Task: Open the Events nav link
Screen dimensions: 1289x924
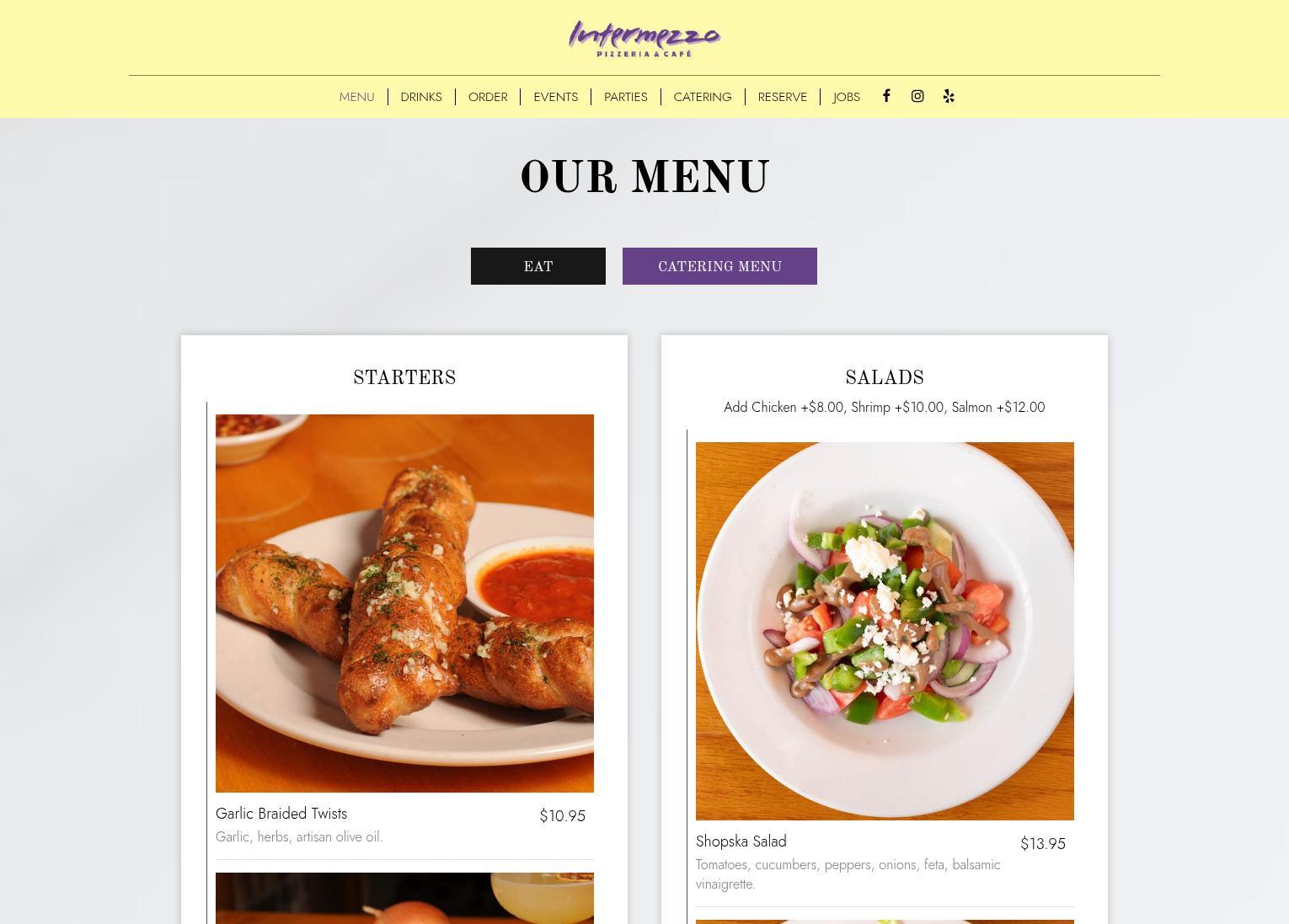Action: point(556,97)
